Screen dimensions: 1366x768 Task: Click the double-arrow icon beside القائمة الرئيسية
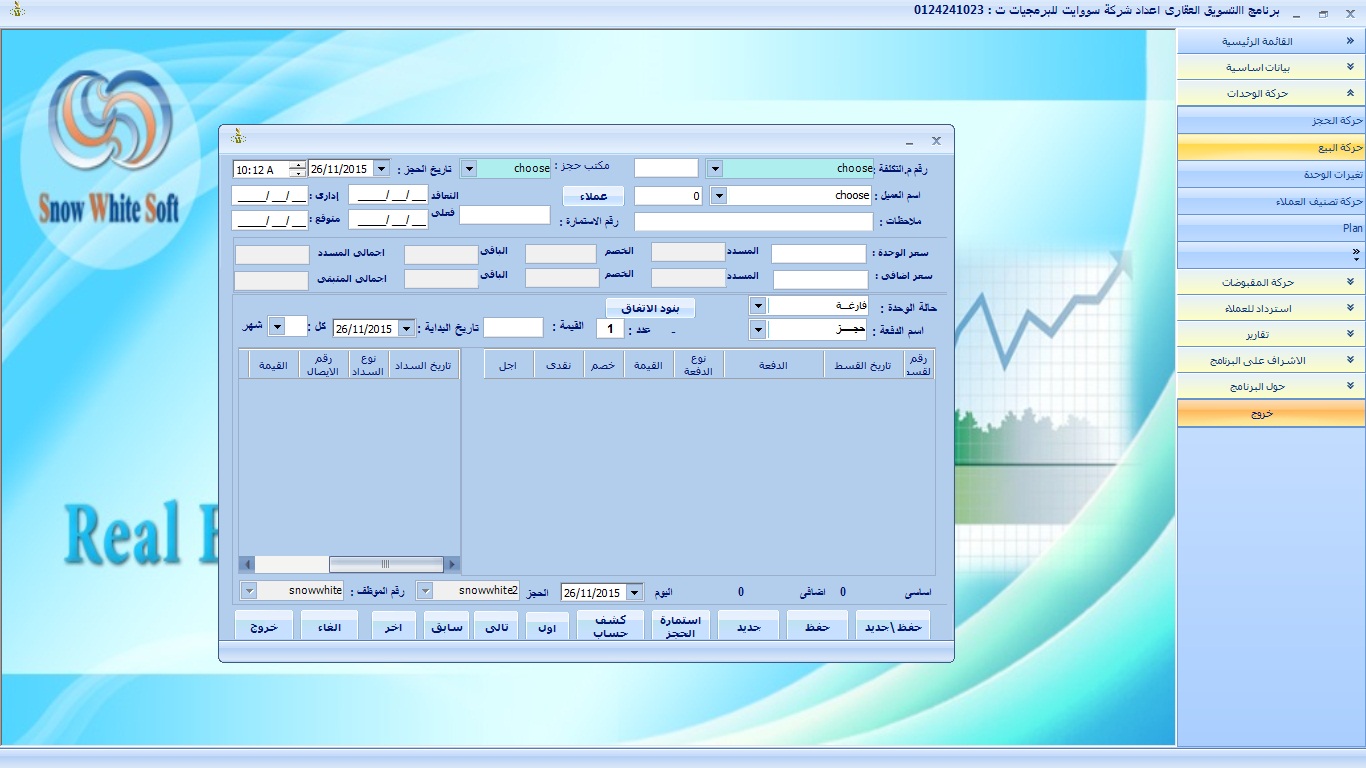click(x=1350, y=42)
